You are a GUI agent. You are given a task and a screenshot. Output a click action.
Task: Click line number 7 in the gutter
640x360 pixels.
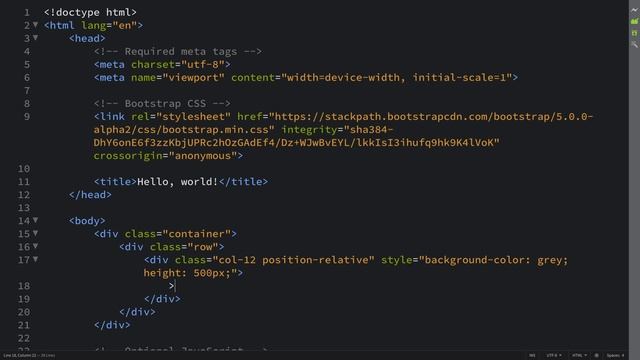click(x=27, y=91)
